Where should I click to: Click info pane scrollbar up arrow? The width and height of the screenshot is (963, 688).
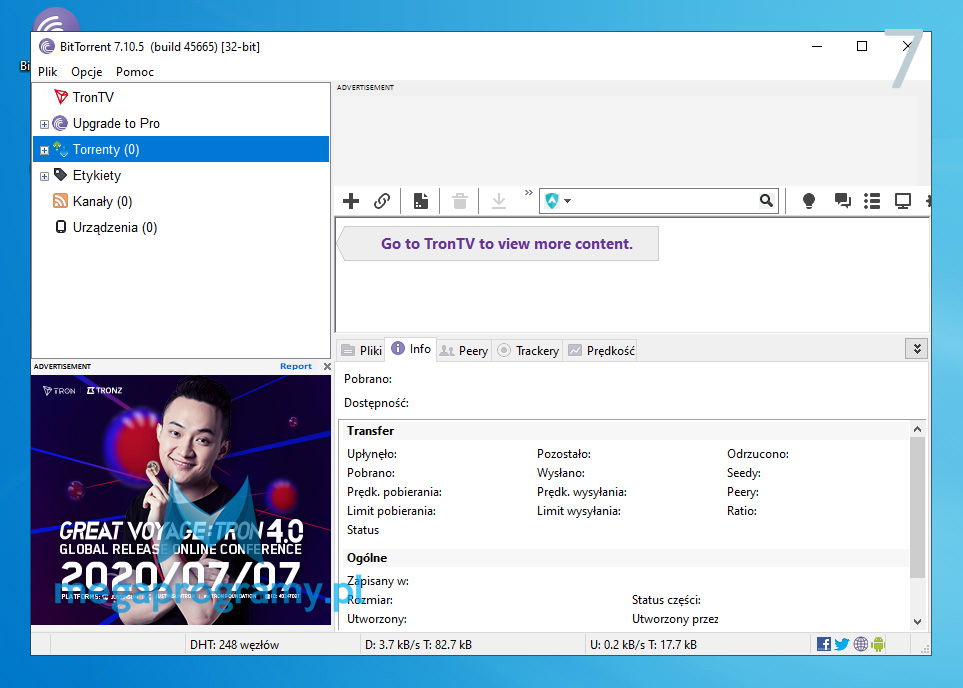(x=918, y=429)
